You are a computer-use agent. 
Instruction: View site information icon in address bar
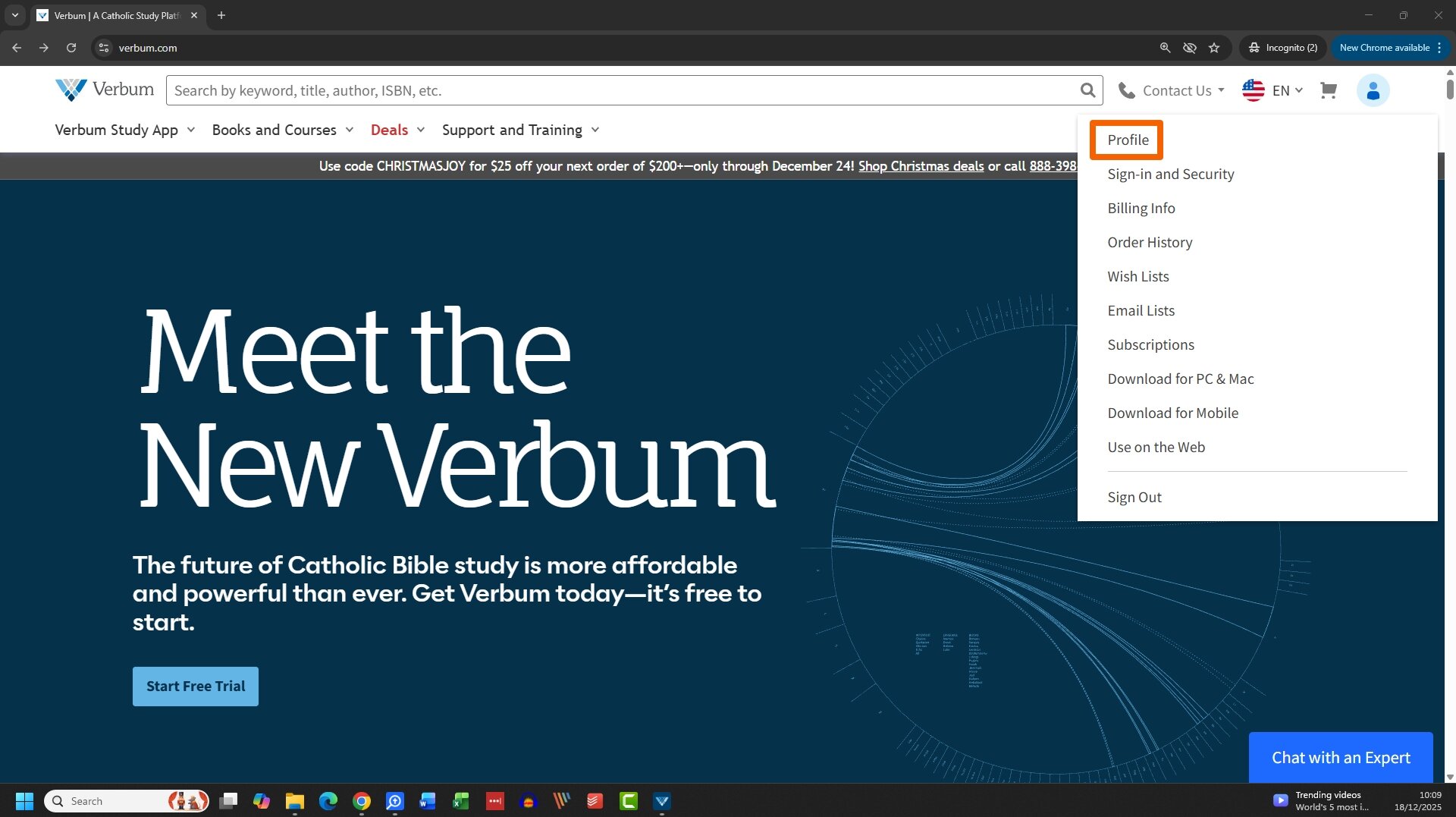pos(104,48)
